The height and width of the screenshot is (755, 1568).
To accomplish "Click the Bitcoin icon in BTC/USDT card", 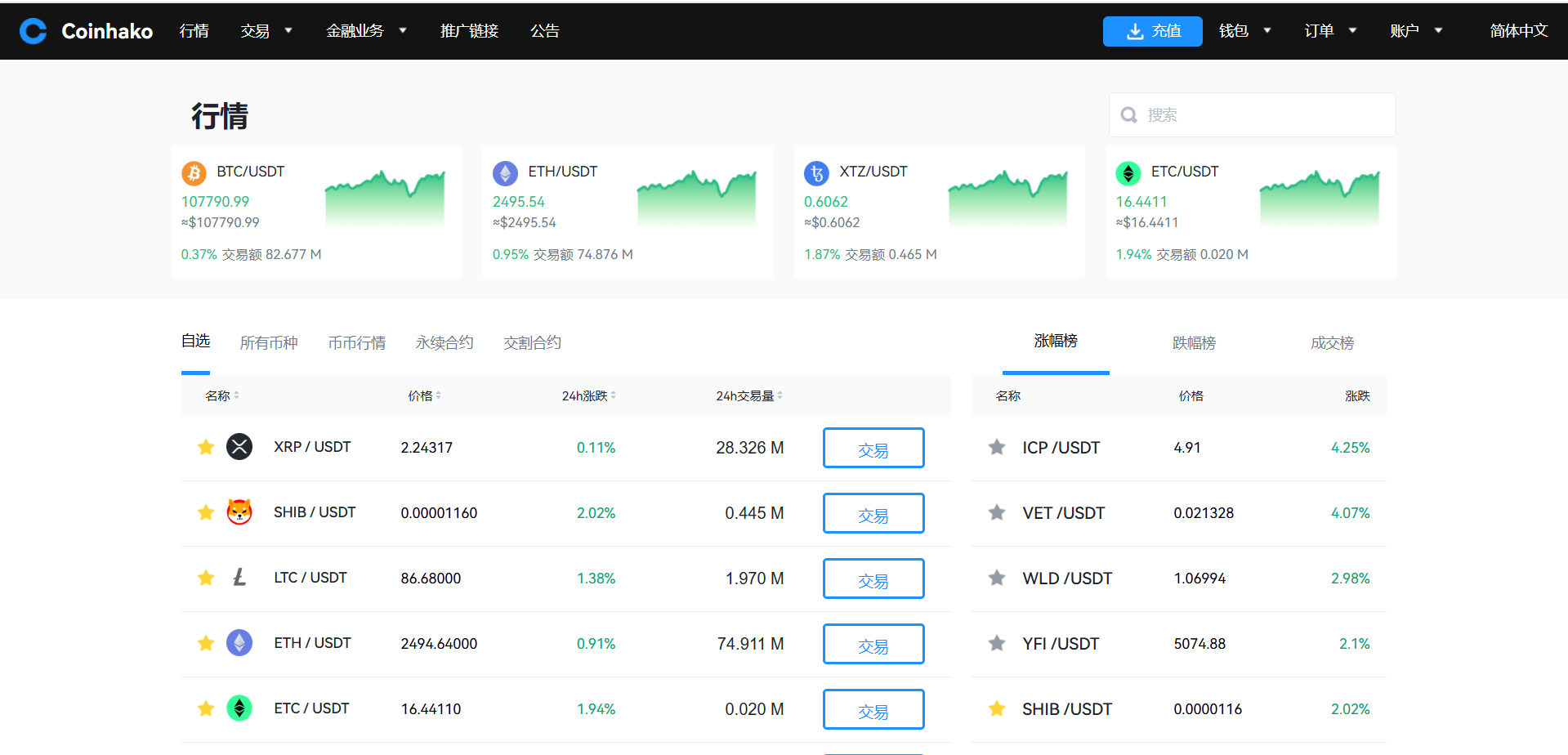I will (x=194, y=173).
